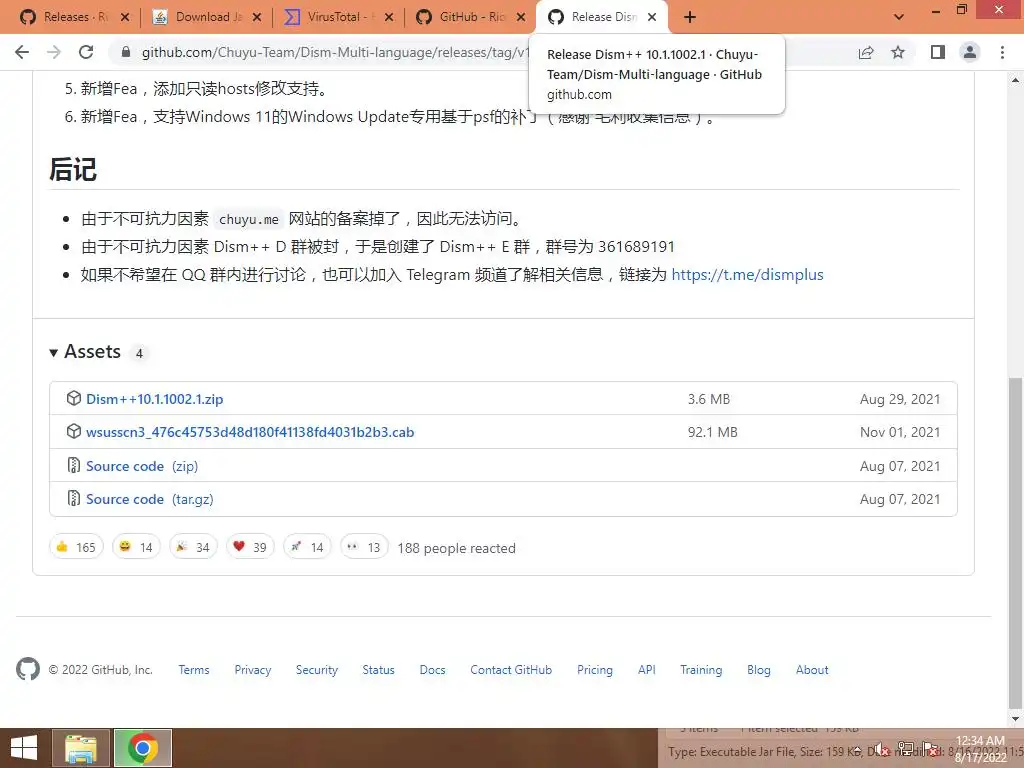Viewport: 1024px width, 768px height.
Task: Click the page vertical scrollbar thumb
Action: click(x=1016, y=542)
